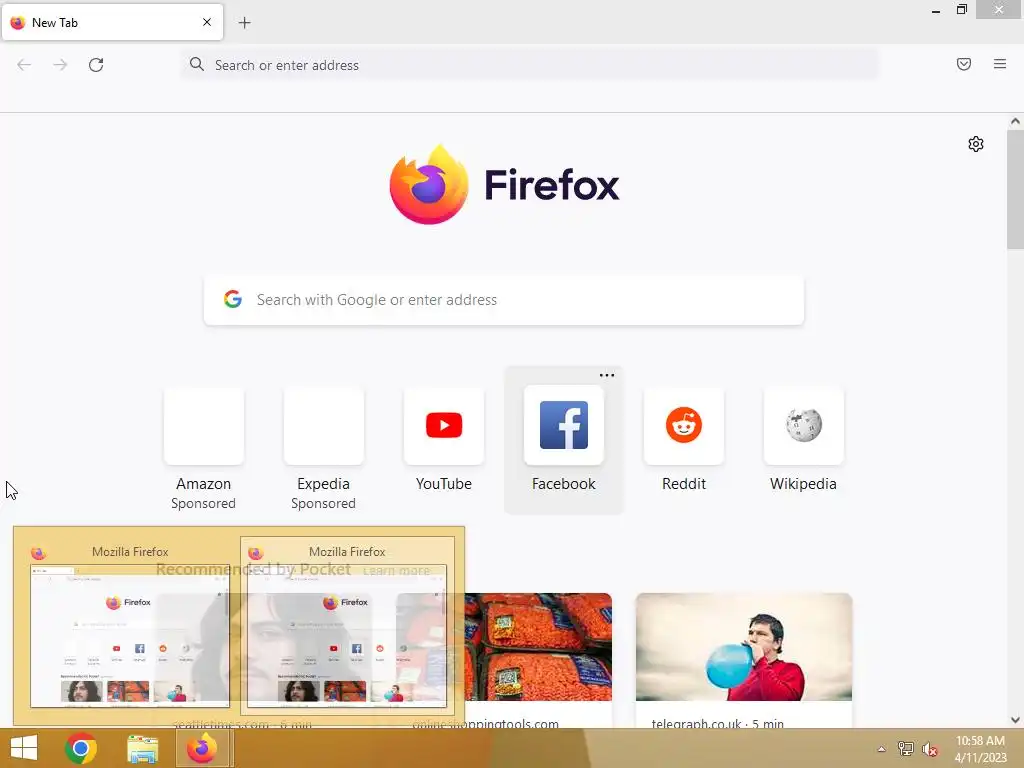Open the orange packaged meat story image

coord(538,647)
